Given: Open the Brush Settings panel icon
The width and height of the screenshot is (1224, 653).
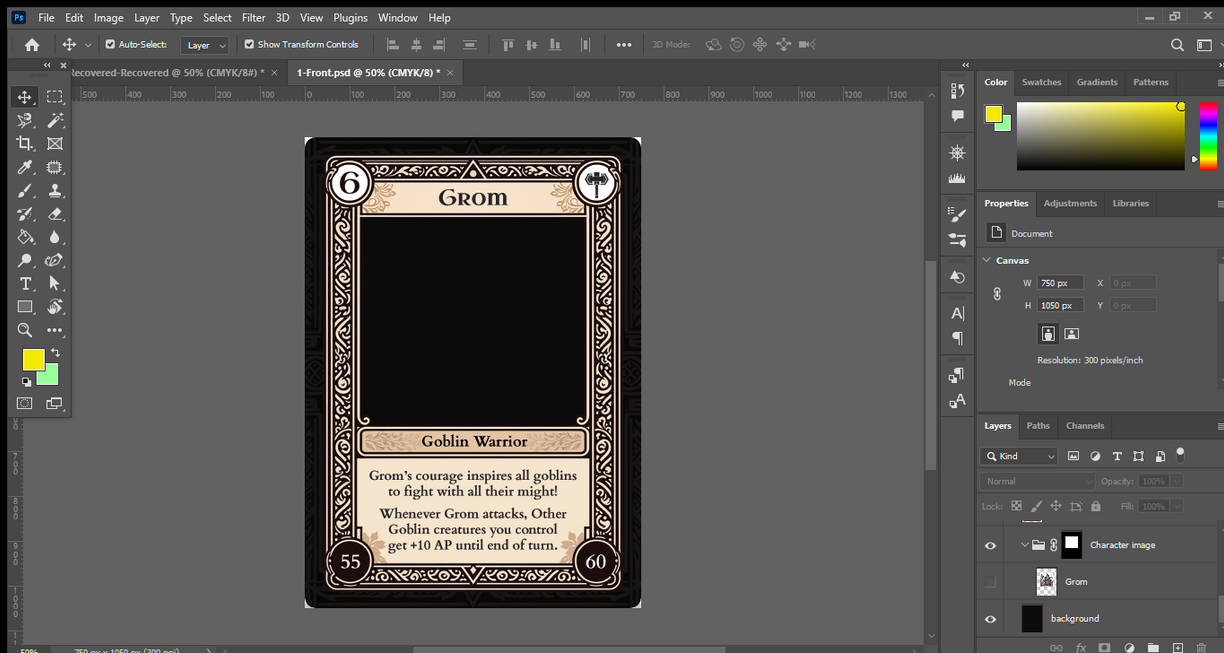Looking at the screenshot, I should 957,214.
